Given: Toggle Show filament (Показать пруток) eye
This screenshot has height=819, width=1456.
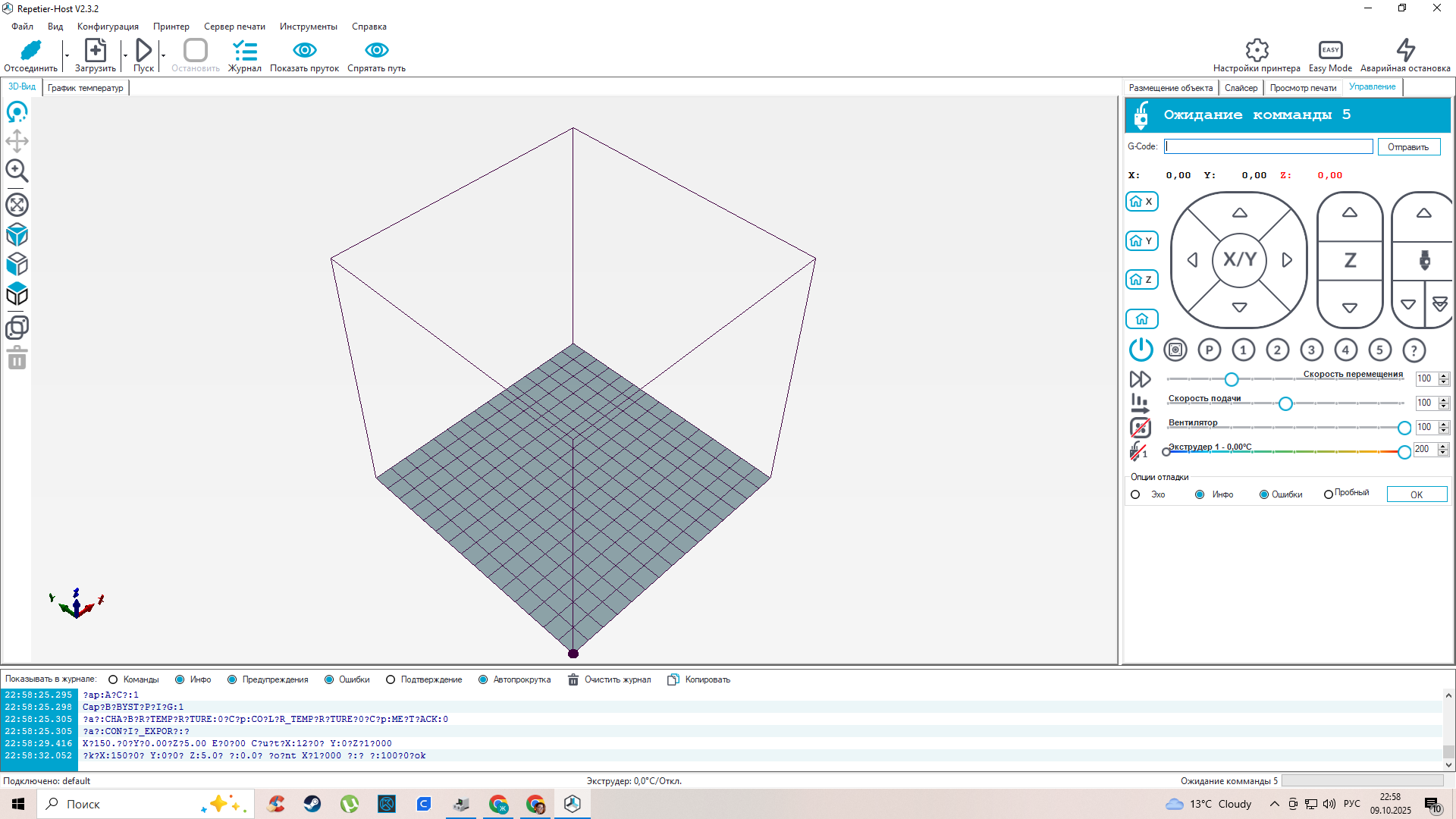Looking at the screenshot, I should coord(304,51).
